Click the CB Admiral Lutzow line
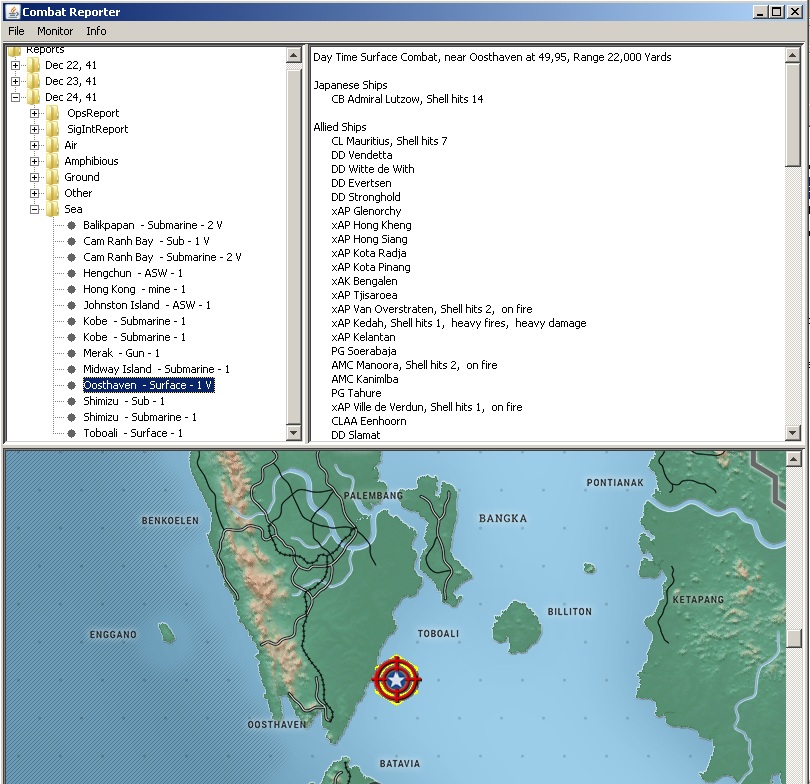The width and height of the screenshot is (810, 784). [x=407, y=99]
